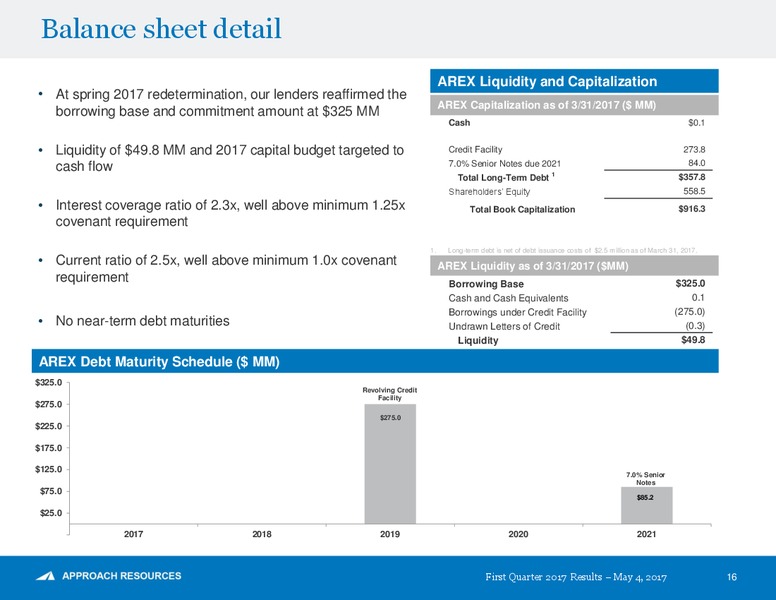Click the 2017 x-axis label
Image resolution: width=776 pixels, height=600 pixels.
tap(134, 534)
